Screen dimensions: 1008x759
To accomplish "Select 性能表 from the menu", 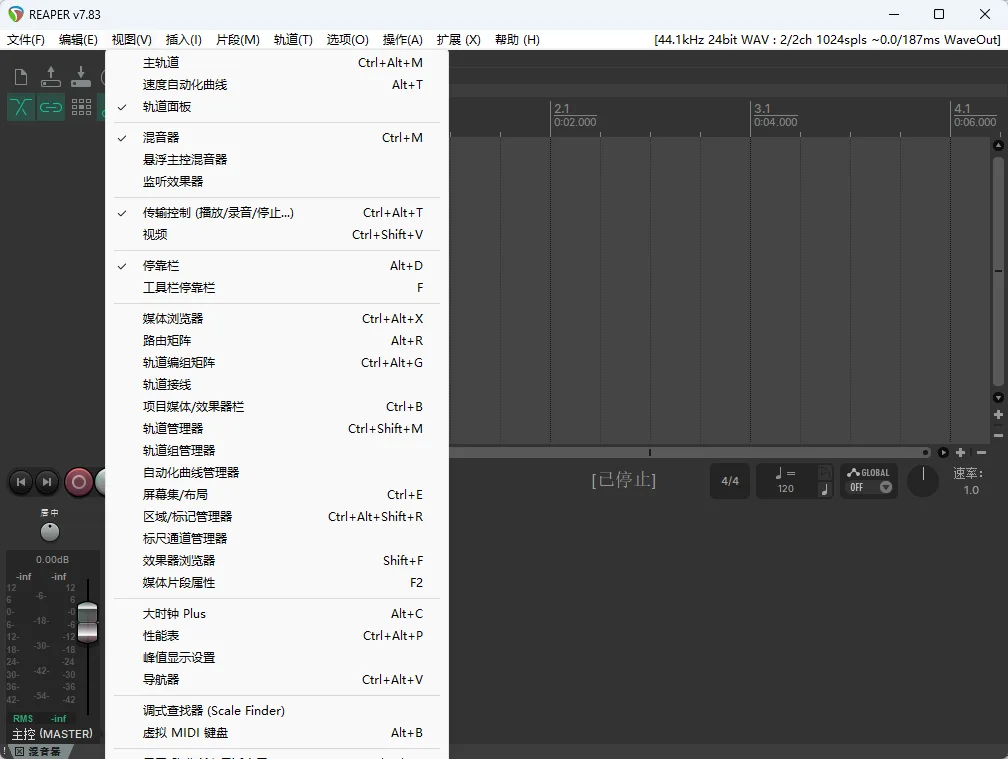I will tap(277, 636).
